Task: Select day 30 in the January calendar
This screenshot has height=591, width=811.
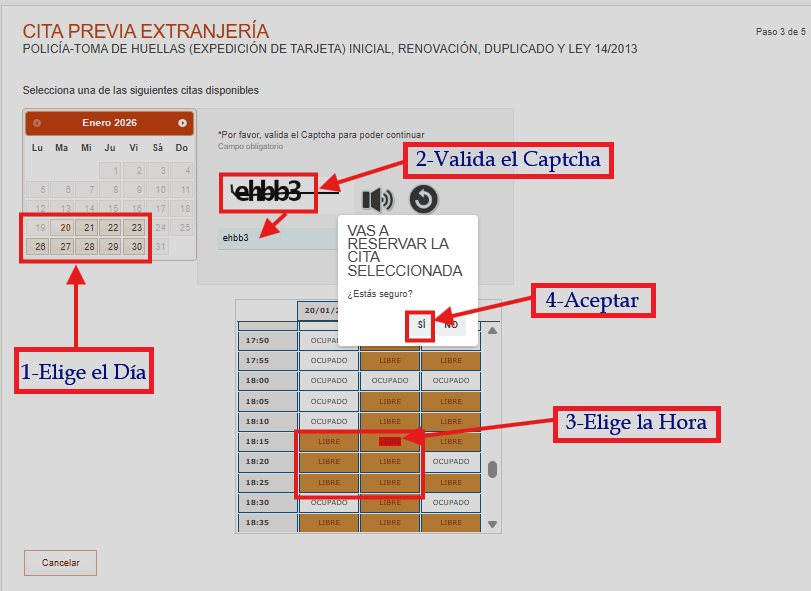Action: click(x=135, y=247)
